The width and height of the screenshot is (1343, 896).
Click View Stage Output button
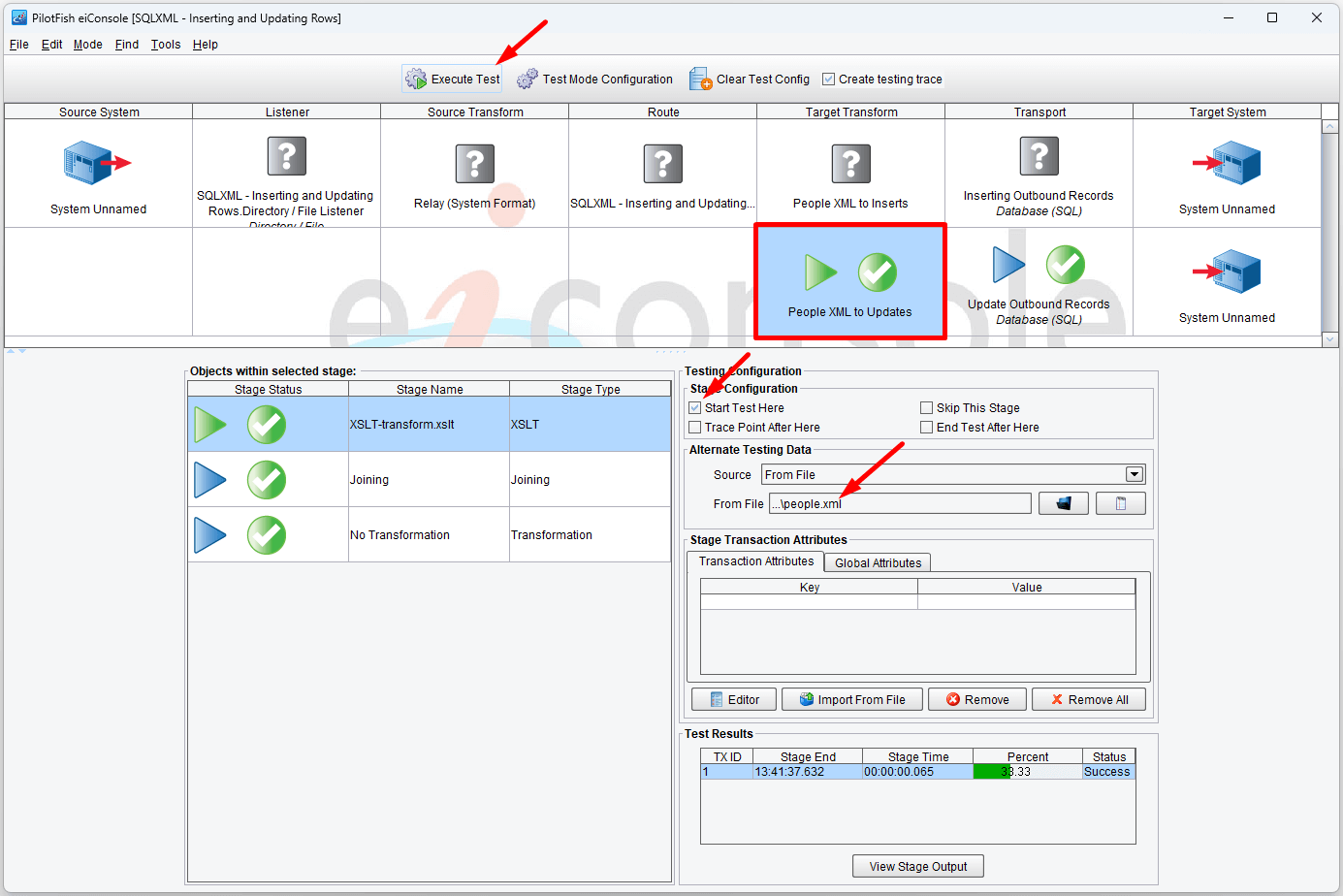point(918,867)
